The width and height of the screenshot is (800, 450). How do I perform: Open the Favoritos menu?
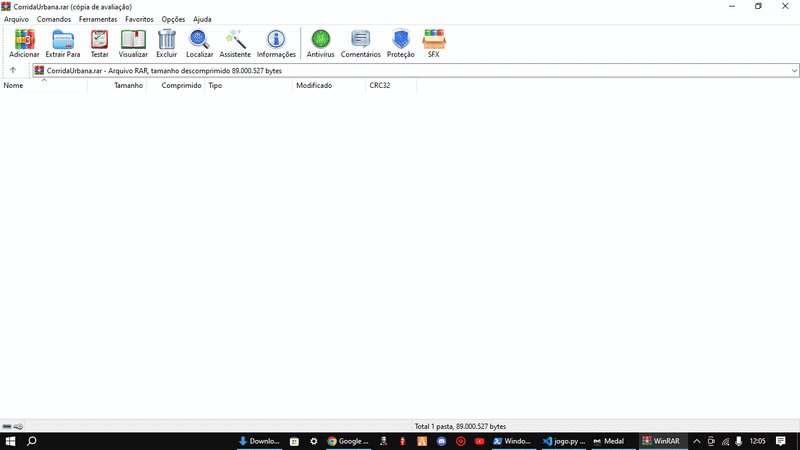pyautogui.click(x=139, y=19)
